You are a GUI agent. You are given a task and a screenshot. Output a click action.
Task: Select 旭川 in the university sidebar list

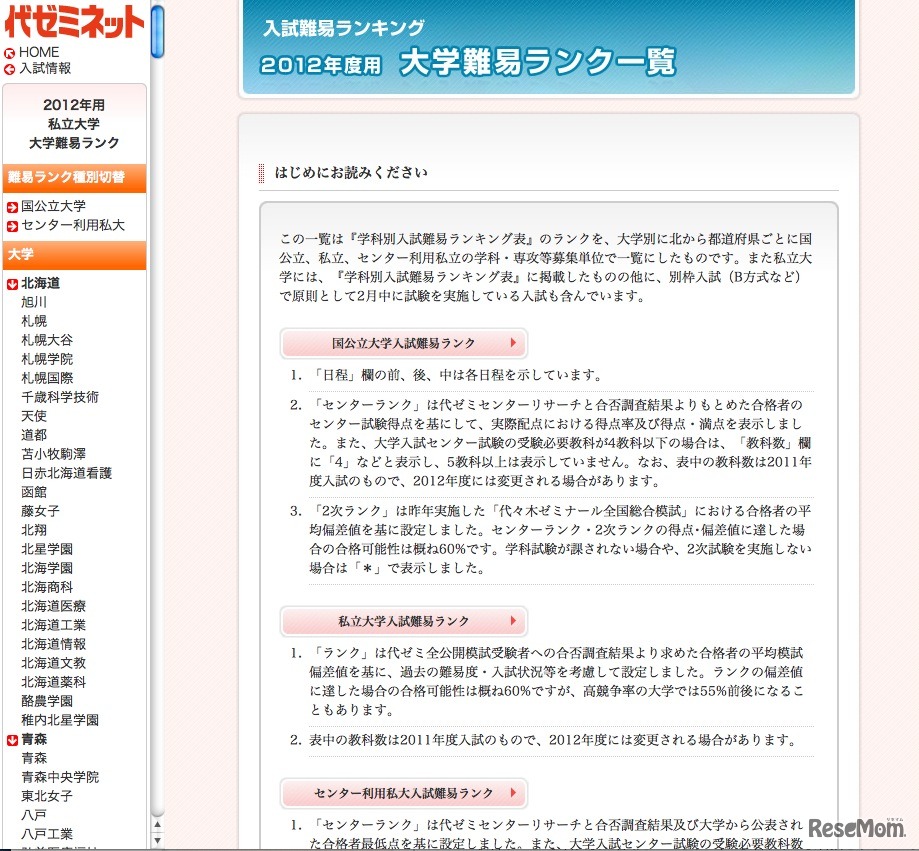point(35,301)
